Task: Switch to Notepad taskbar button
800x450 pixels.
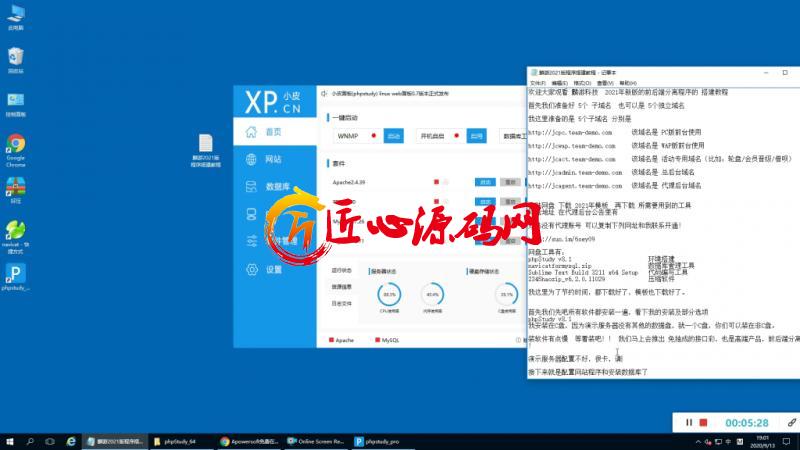Action: [x=115, y=441]
